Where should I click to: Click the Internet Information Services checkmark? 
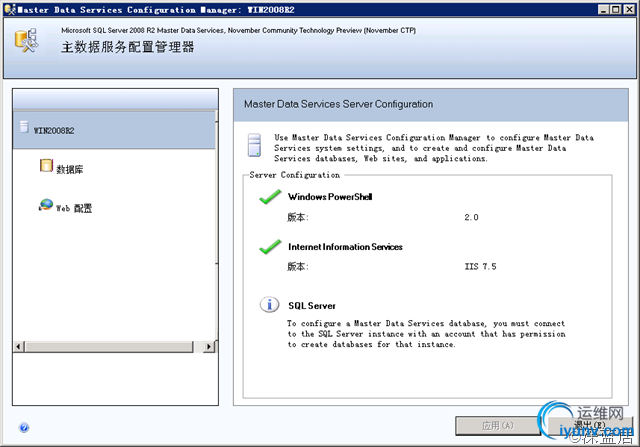click(x=270, y=247)
